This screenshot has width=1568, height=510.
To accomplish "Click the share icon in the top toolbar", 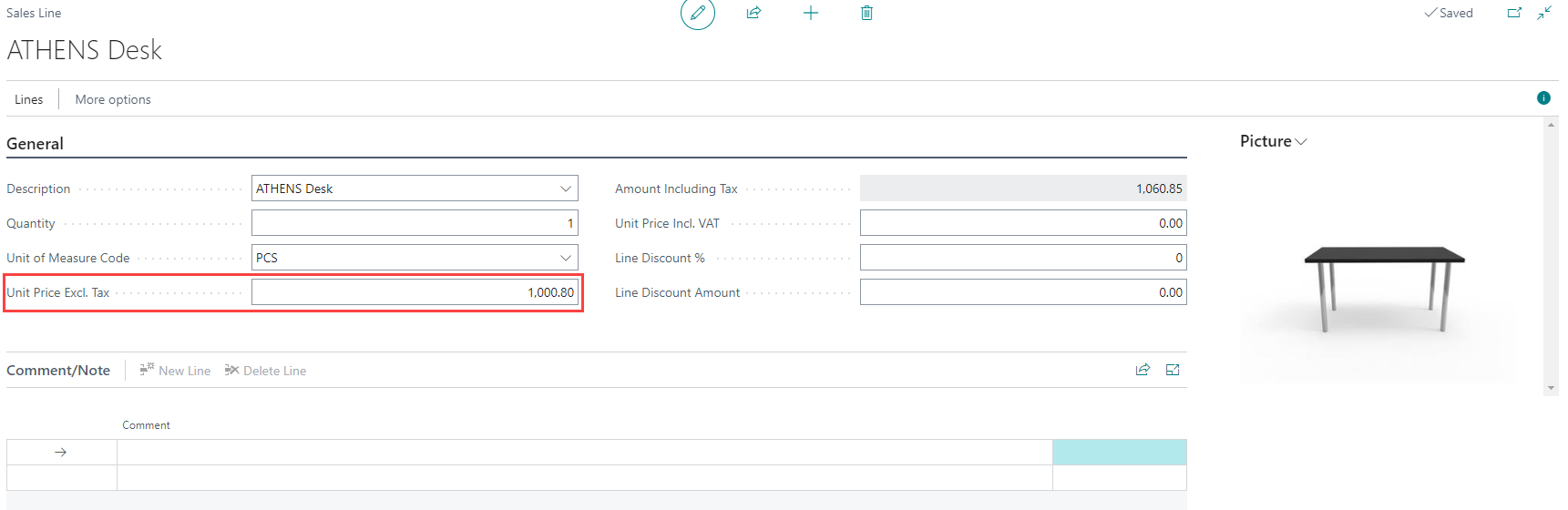I will coord(753,13).
